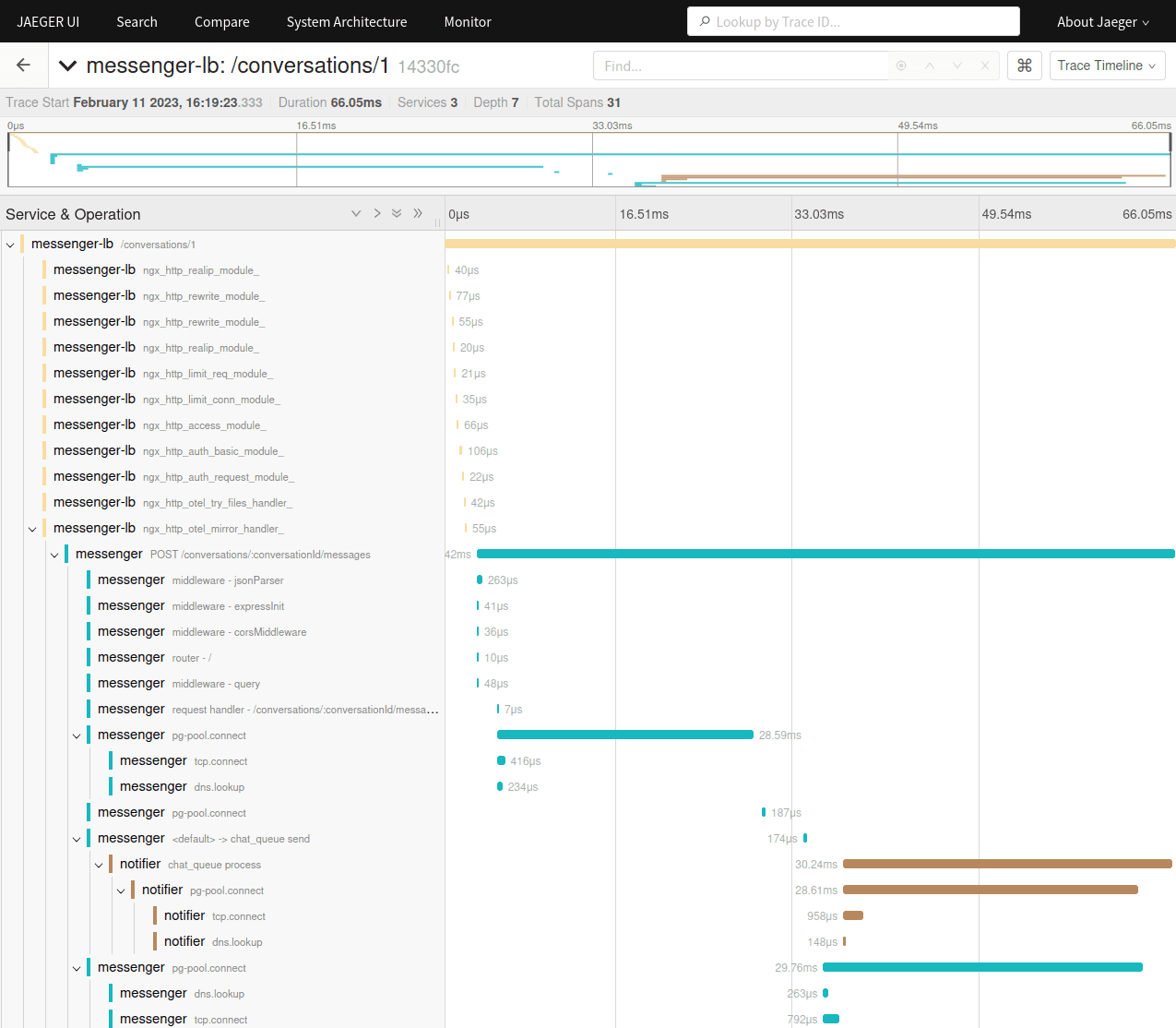This screenshot has height=1028, width=1176.
Task: Click the Lookup by Trace ID search field
Action: click(852, 20)
